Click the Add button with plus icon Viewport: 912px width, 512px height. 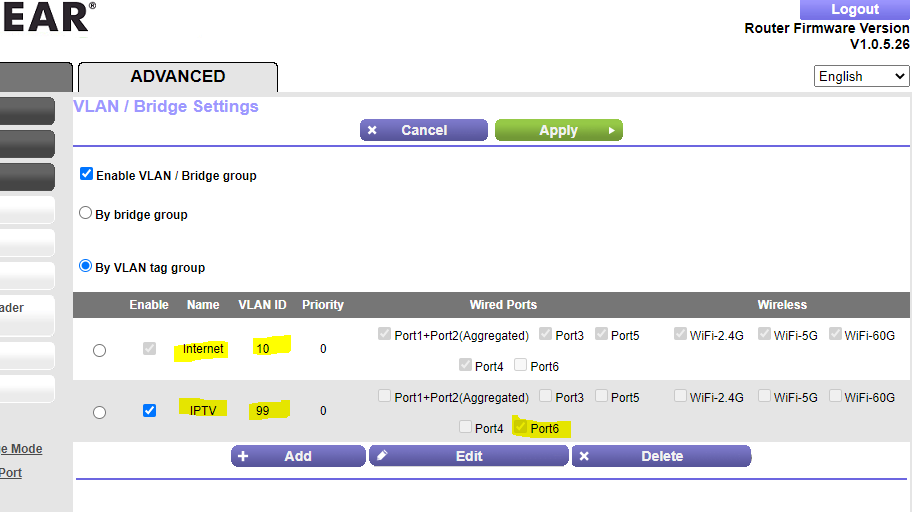[298, 456]
